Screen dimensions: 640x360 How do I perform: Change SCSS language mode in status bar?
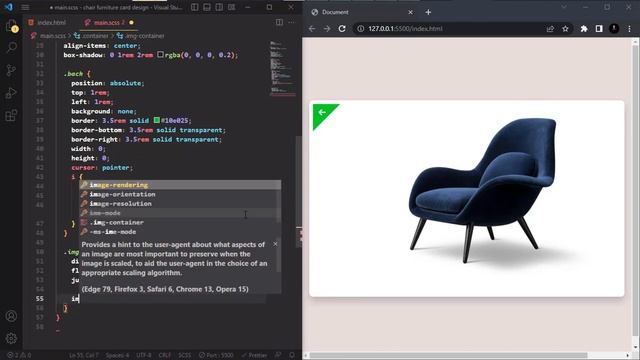click(184, 355)
